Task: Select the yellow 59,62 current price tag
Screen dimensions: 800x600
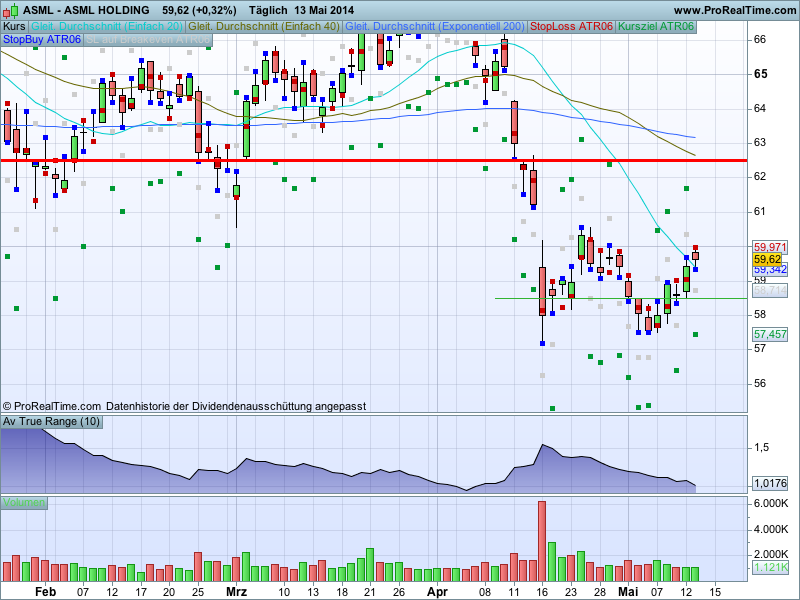Action: 767,259
